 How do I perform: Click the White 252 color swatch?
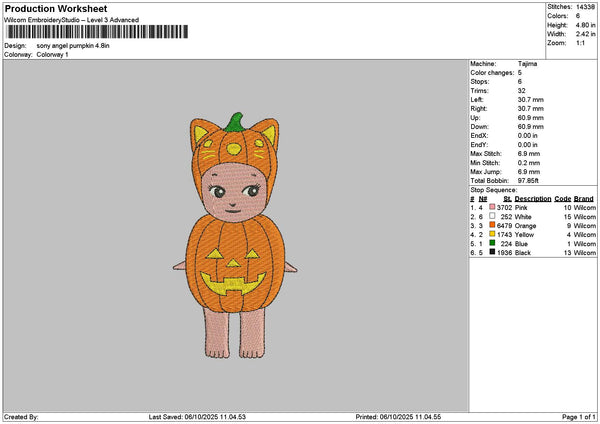point(492,216)
